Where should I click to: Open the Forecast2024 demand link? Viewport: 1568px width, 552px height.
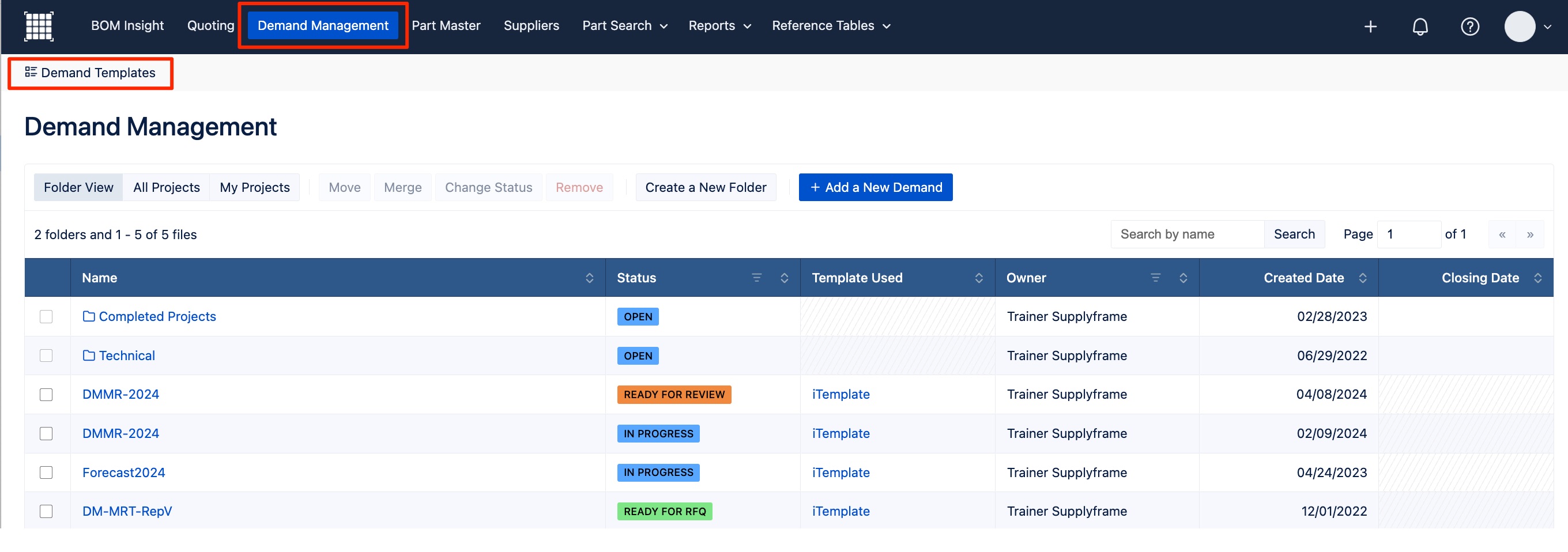coord(123,472)
